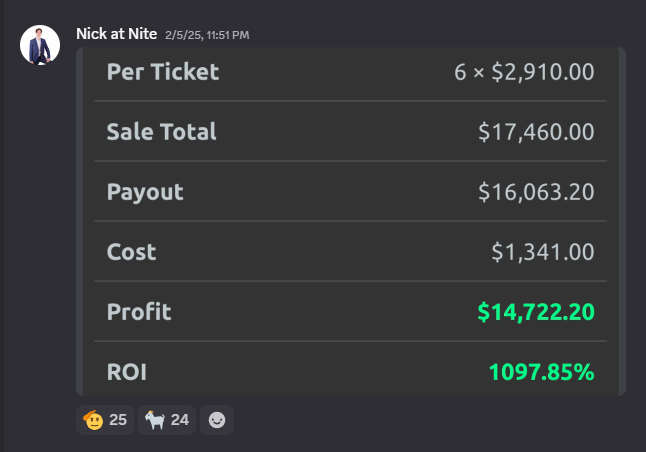Select the $1,341.00 cost amount
Screen dimensions: 646x452
[x=543, y=252]
